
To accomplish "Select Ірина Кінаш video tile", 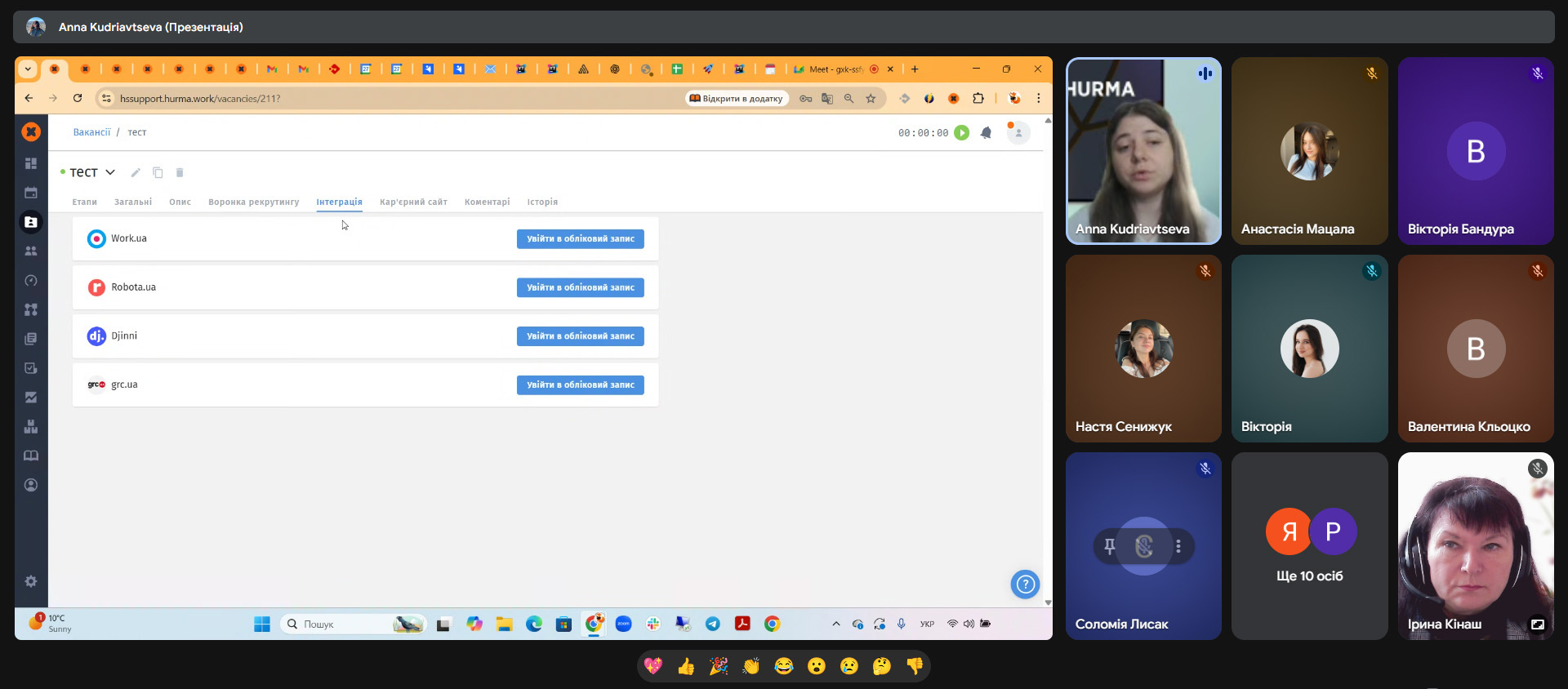I will point(1475,545).
